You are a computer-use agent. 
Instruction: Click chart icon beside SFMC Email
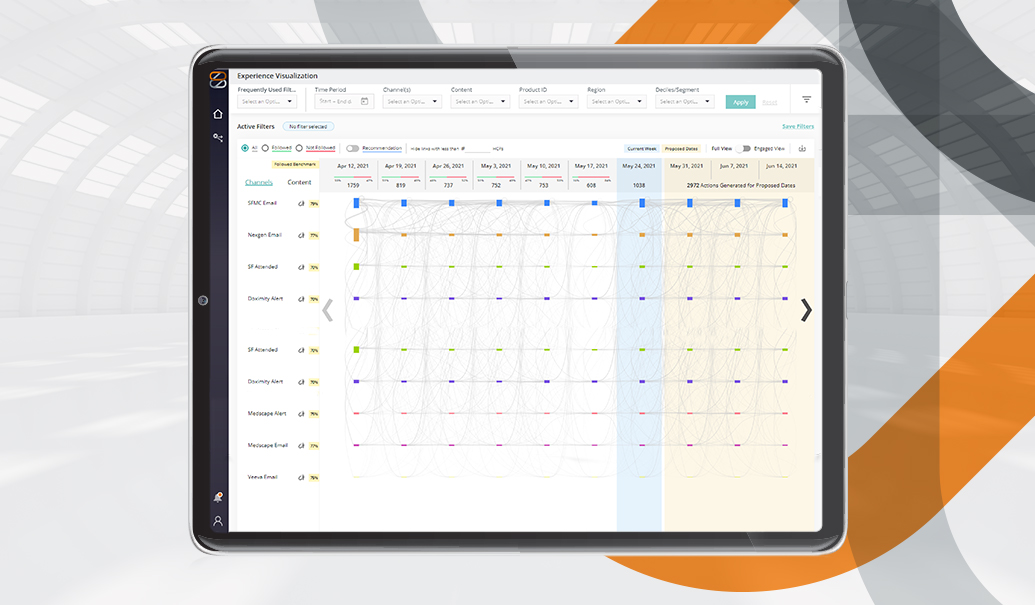point(302,203)
